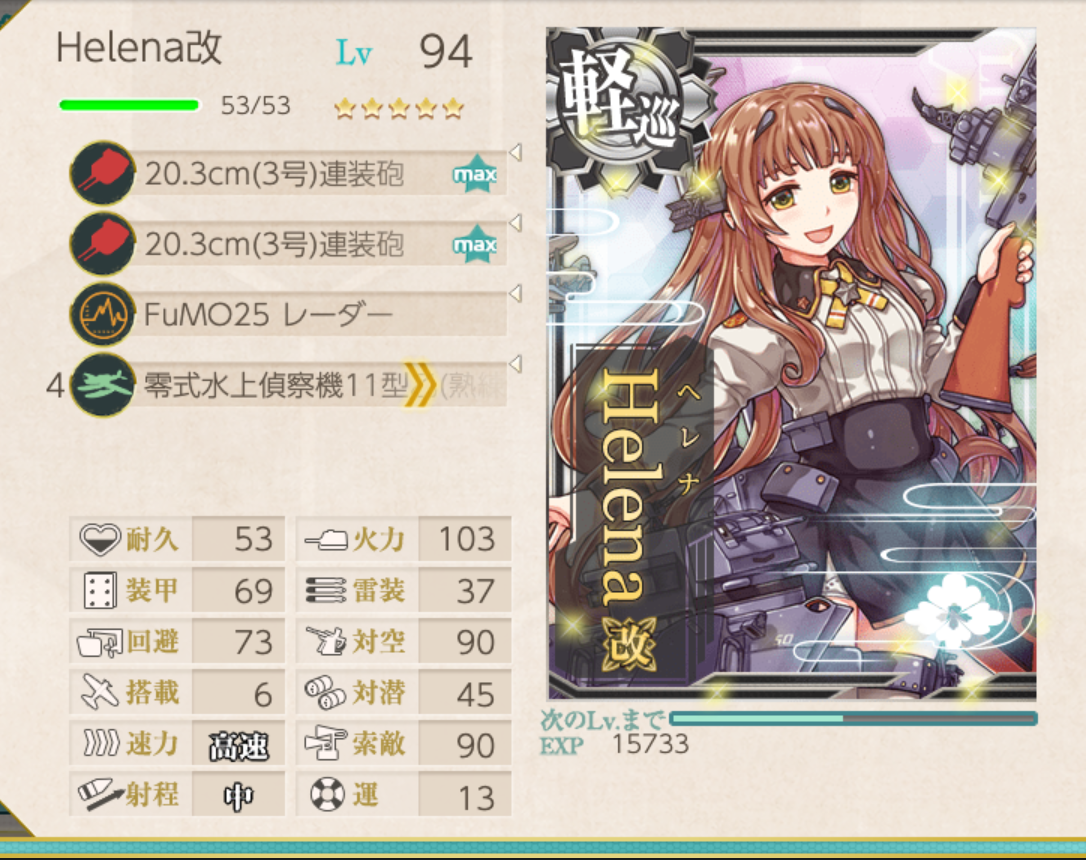Select the FuMO25 radar icon
1086x860 pixels.
tap(103, 314)
